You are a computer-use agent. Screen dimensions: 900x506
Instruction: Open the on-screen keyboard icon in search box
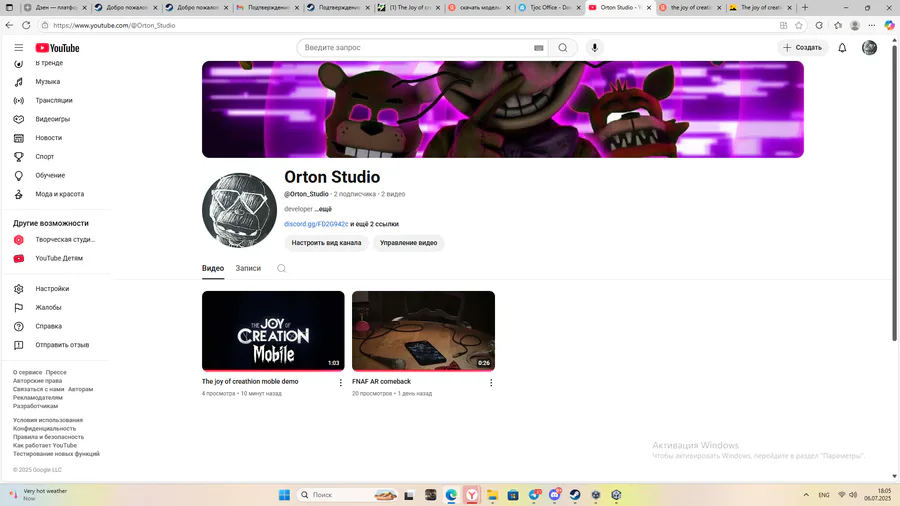pos(538,48)
